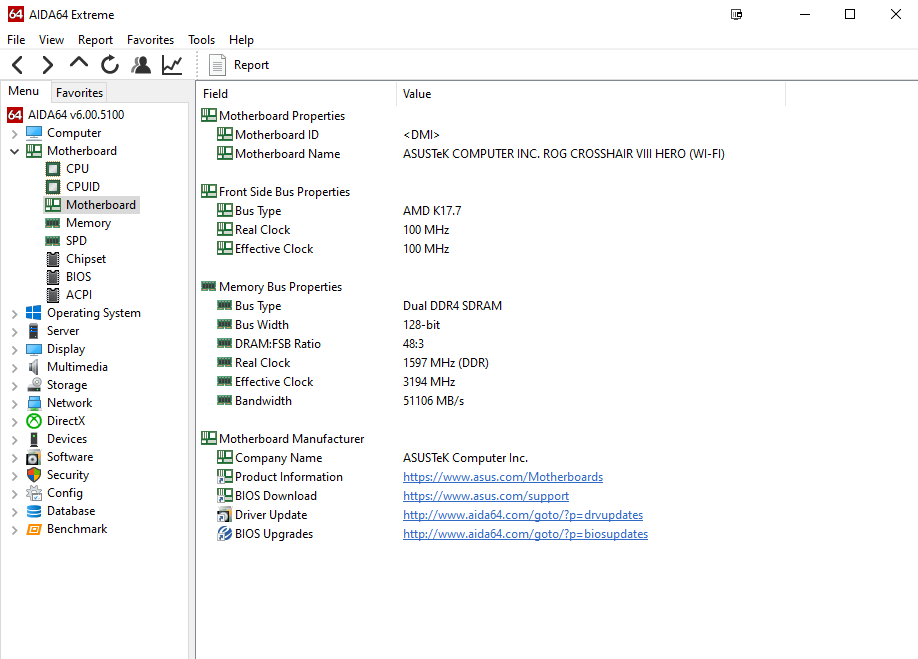918x659 pixels.
Task: Click the BIOS chip icon in tree
Action: tap(53, 277)
